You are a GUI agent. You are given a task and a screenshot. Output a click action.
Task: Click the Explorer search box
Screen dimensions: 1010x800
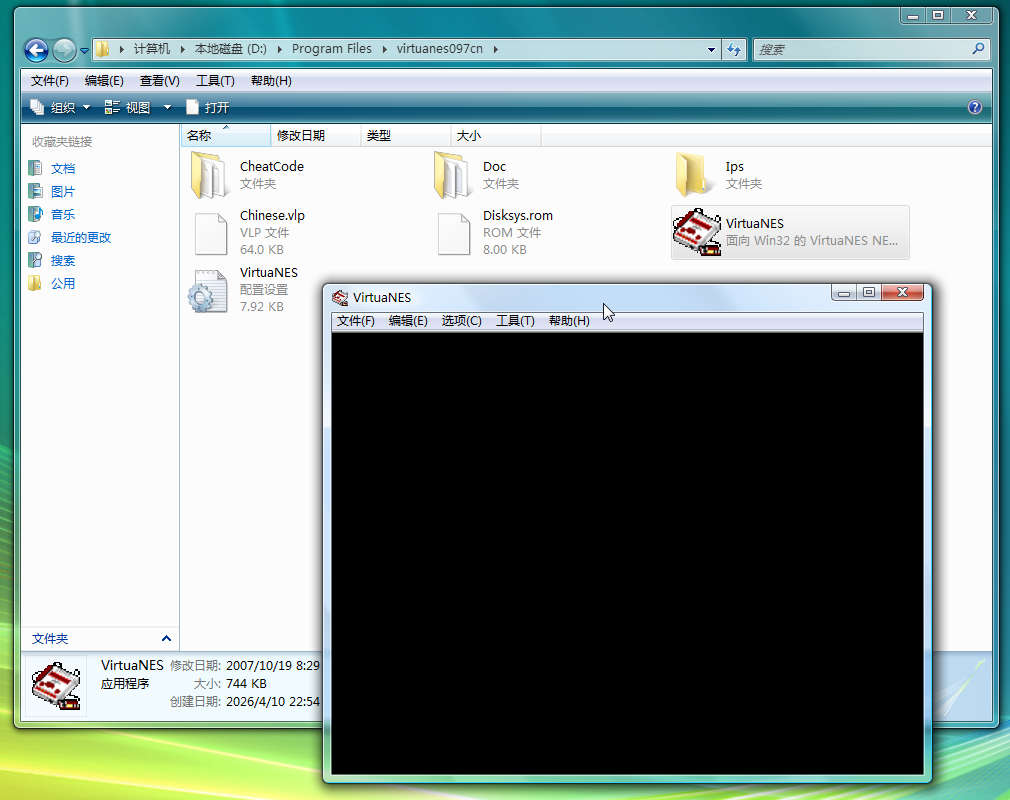[860, 49]
